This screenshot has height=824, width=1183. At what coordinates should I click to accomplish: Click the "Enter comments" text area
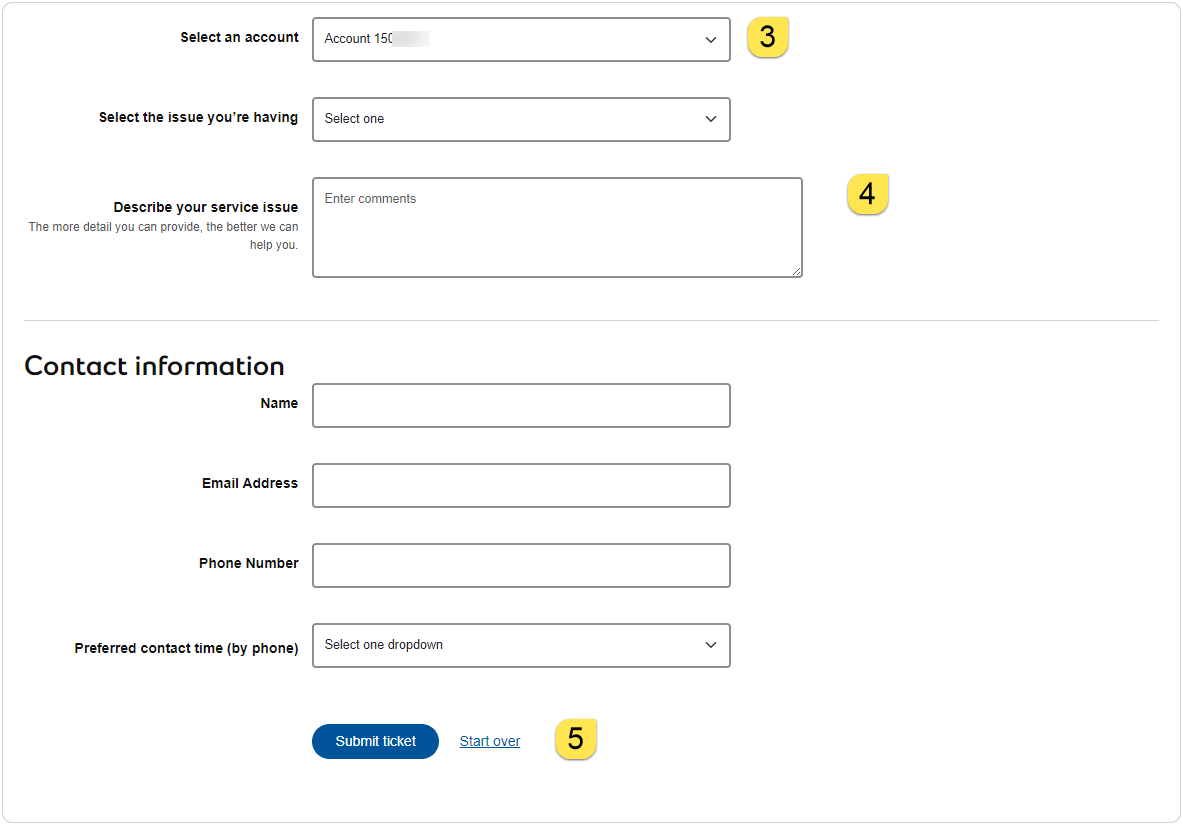pos(557,227)
